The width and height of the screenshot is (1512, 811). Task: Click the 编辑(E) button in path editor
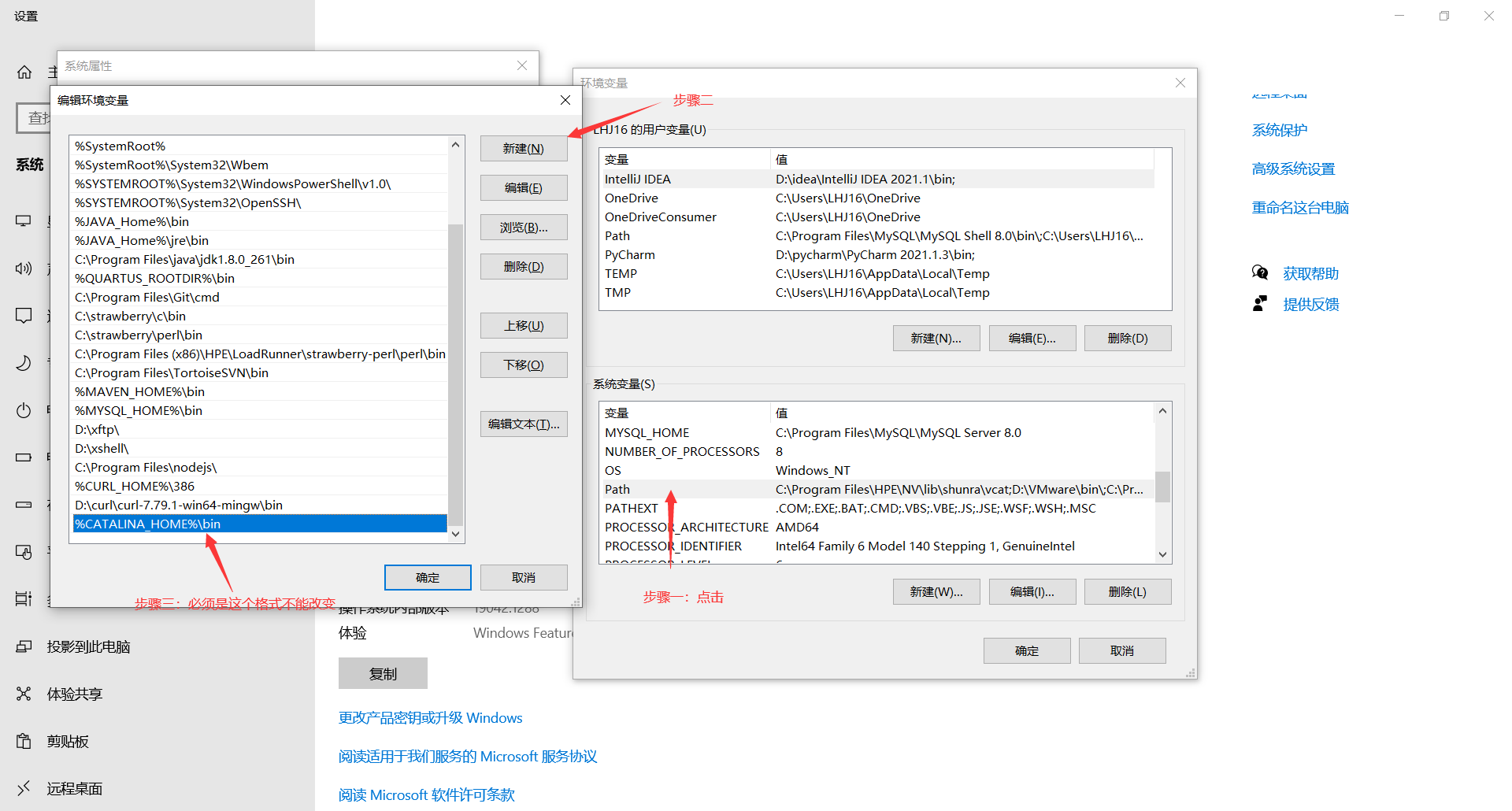pyautogui.click(x=524, y=188)
